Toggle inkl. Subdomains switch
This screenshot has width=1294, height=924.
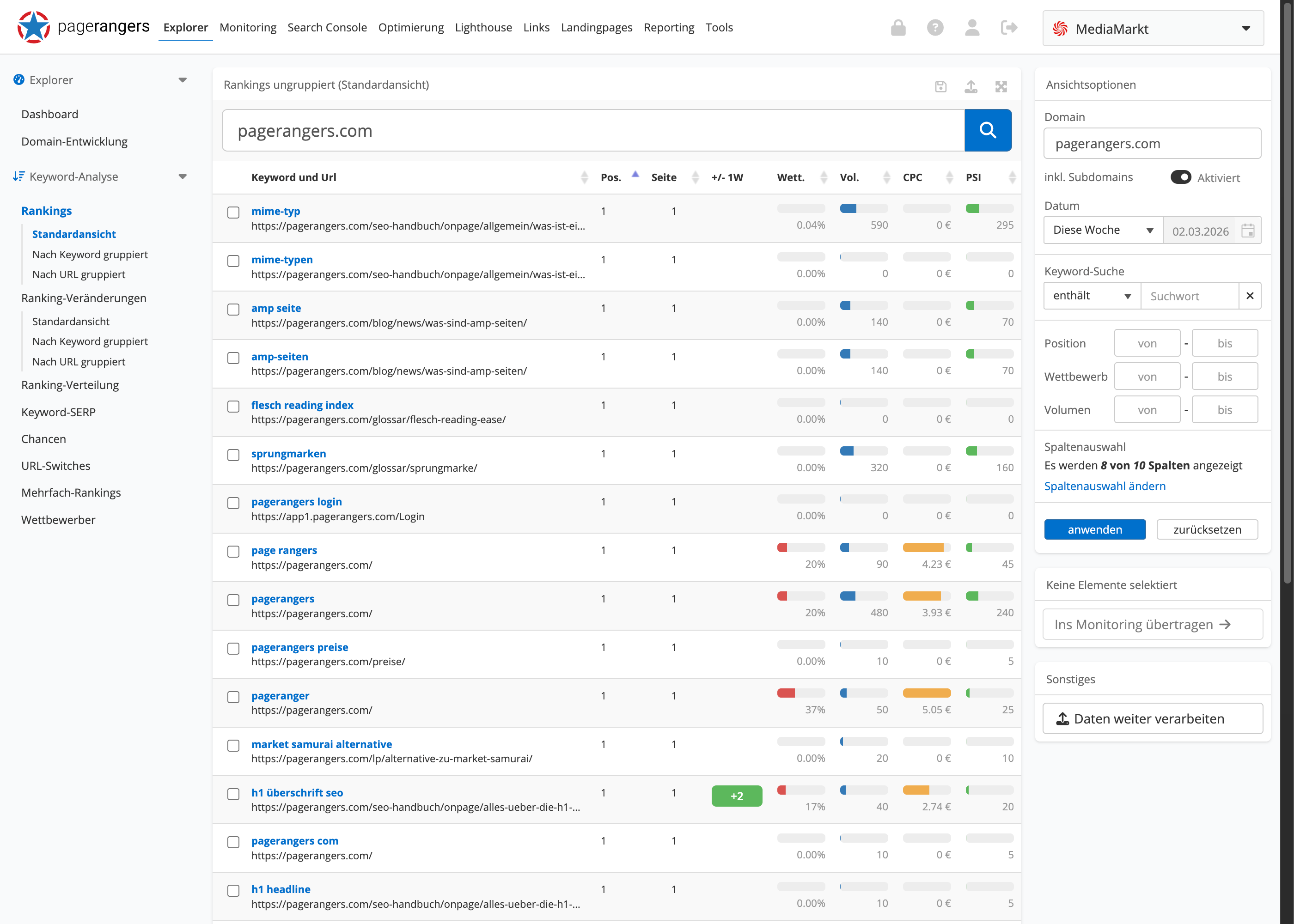(x=1180, y=177)
